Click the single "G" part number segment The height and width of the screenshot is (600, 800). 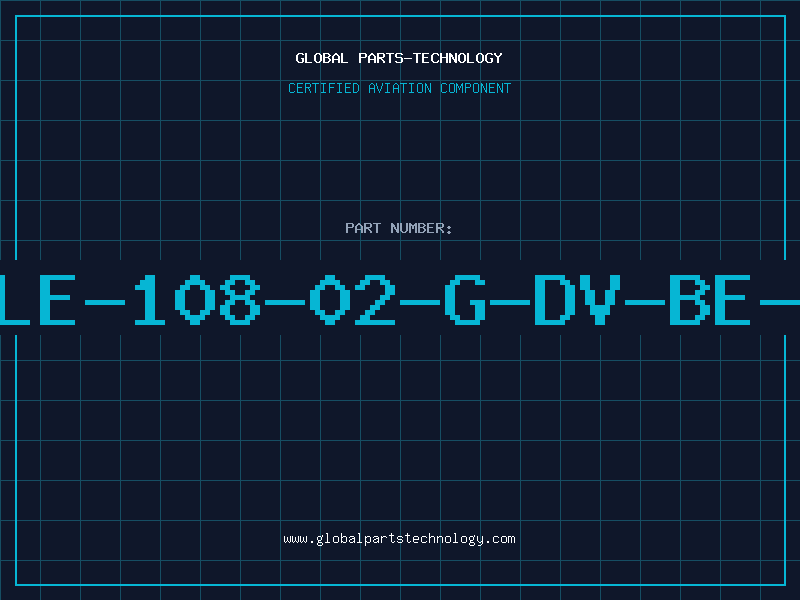pos(465,299)
